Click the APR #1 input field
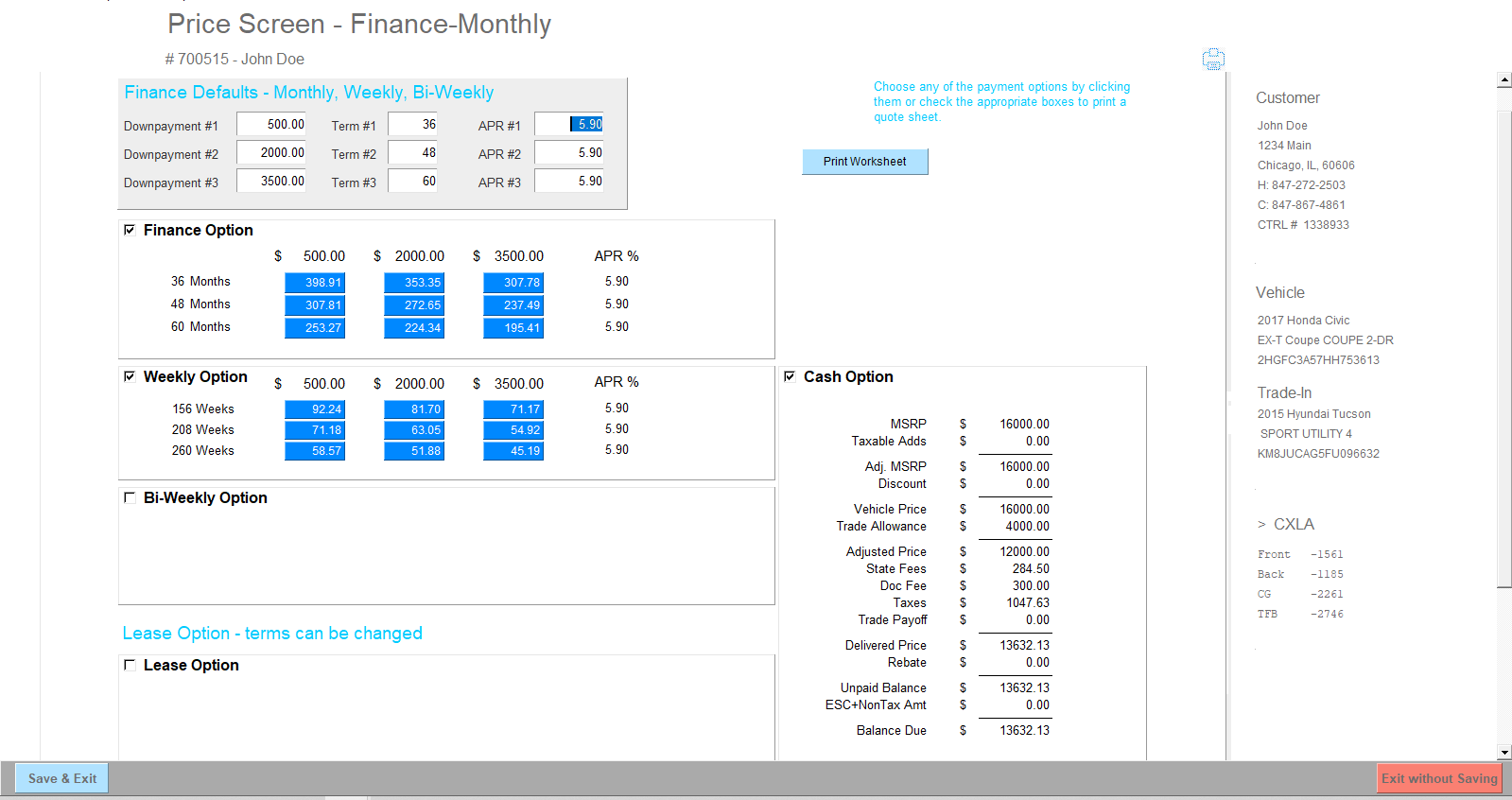Image resolution: width=1512 pixels, height=800 pixels. [x=569, y=125]
